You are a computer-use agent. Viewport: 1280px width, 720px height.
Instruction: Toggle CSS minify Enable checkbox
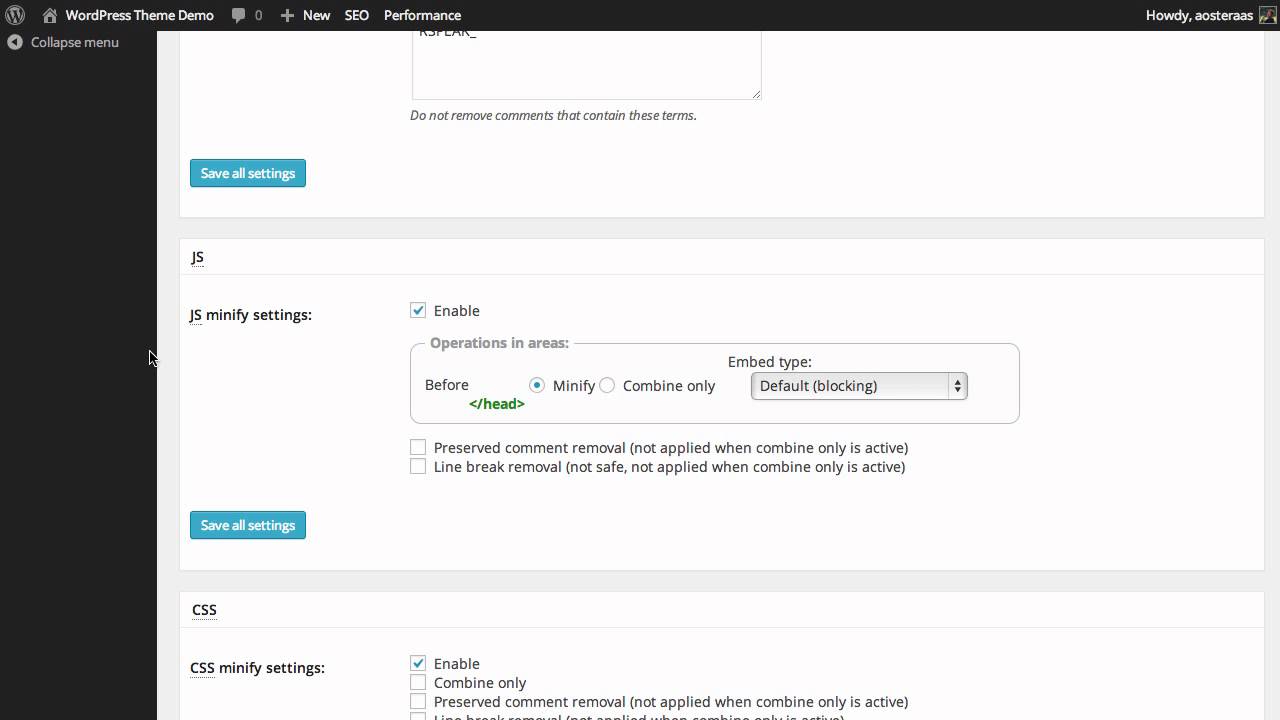418,663
